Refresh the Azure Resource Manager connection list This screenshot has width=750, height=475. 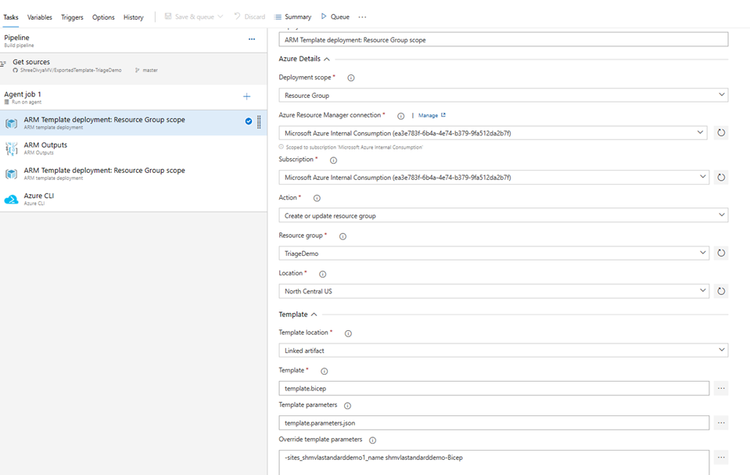click(721, 133)
